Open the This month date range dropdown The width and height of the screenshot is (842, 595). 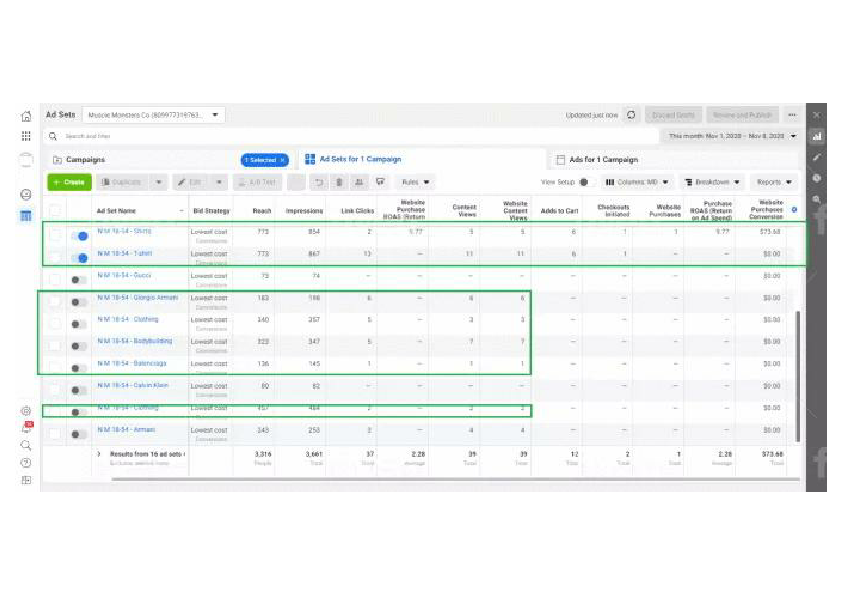click(732, 136)
